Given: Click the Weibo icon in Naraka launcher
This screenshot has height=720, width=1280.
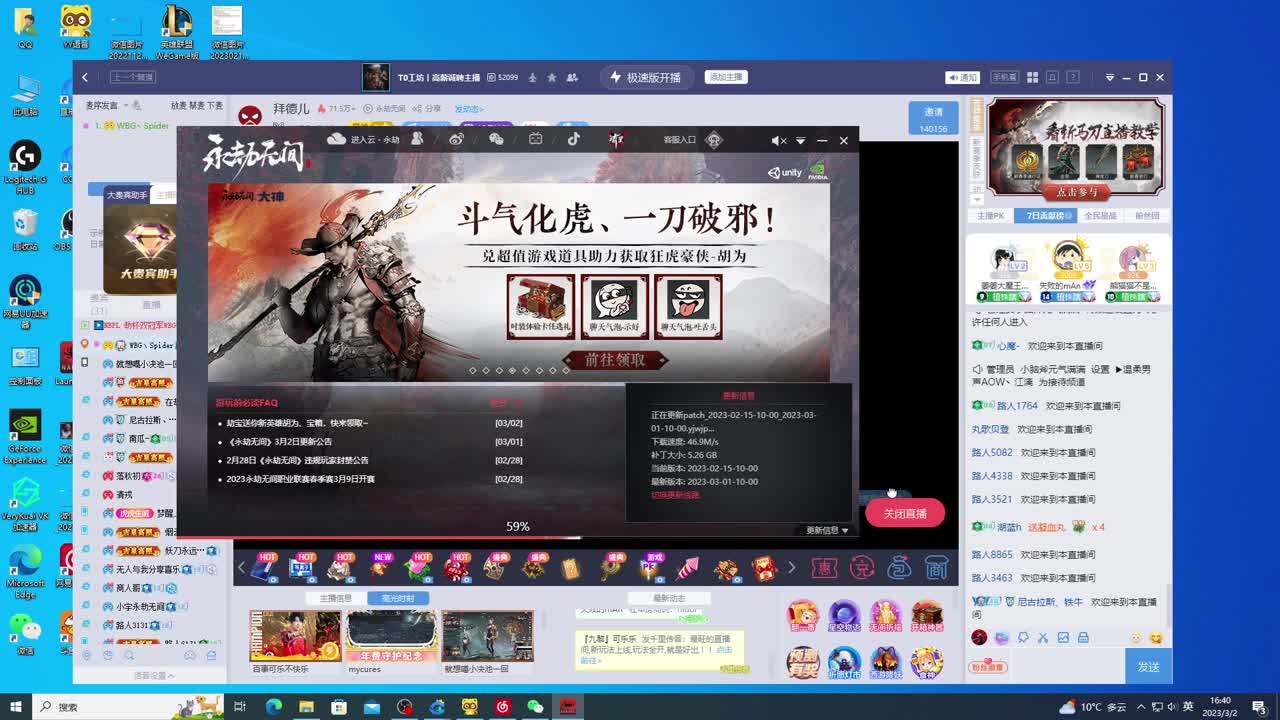Looking at the screenshot, I should tap(457, 140).
